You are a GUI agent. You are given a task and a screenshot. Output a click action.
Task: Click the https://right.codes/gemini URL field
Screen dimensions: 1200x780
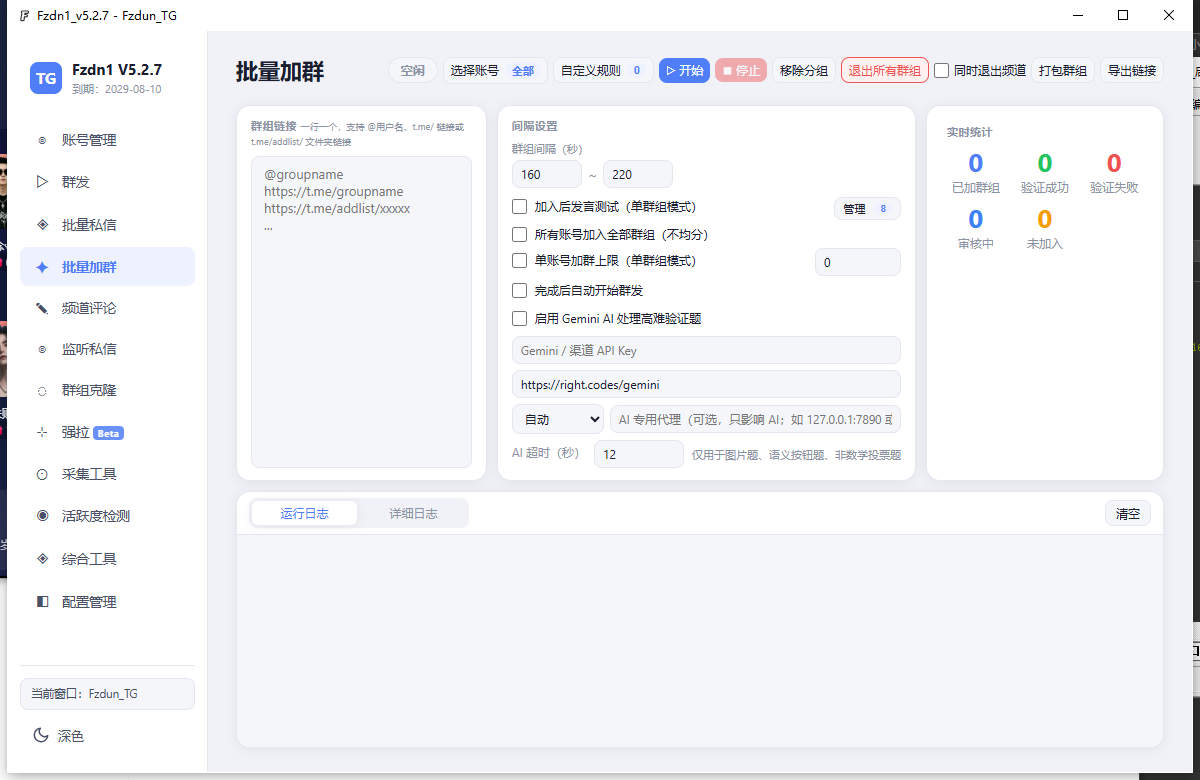[x=706, y=384]
